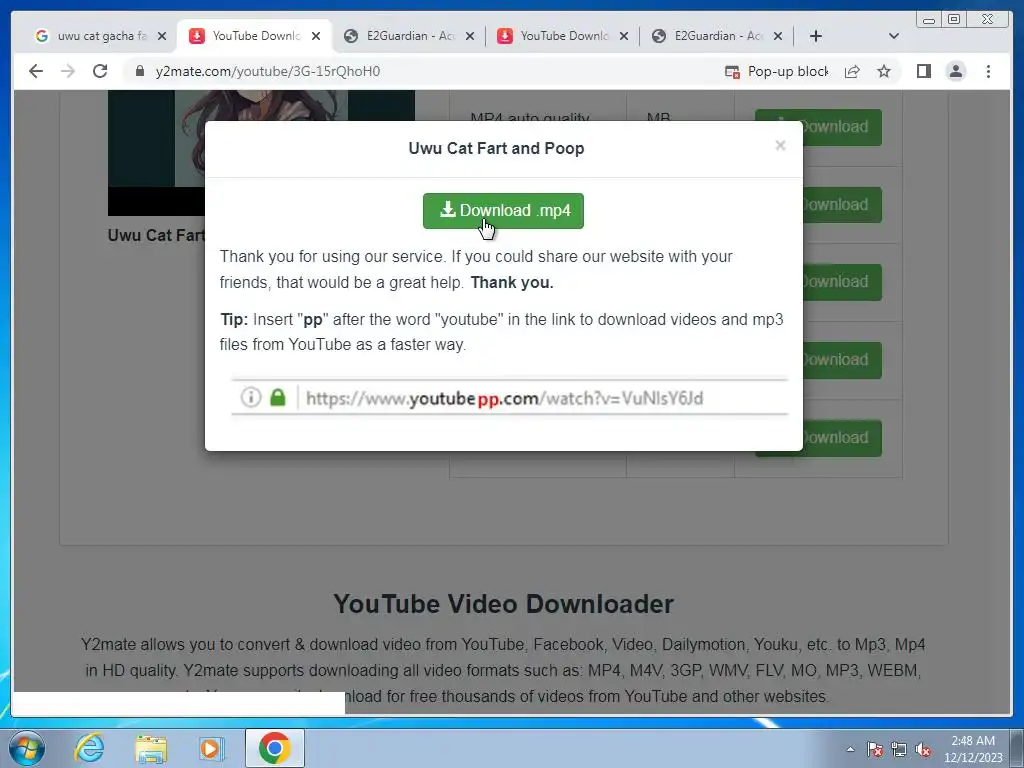1024x768 pixels.
Task: Go back to the previous page
Action: click(36, 71)
